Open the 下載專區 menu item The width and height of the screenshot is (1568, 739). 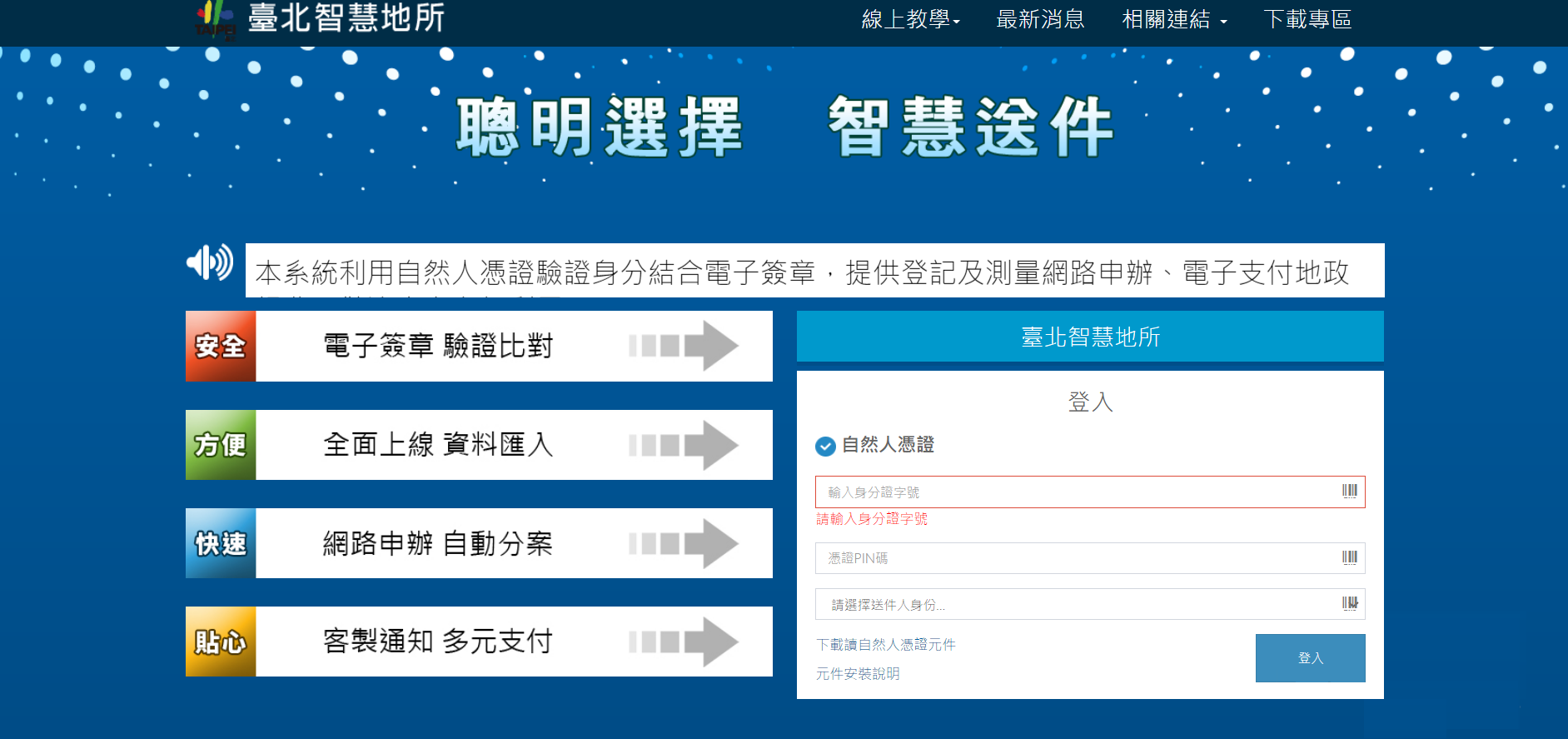[1307, 19]
